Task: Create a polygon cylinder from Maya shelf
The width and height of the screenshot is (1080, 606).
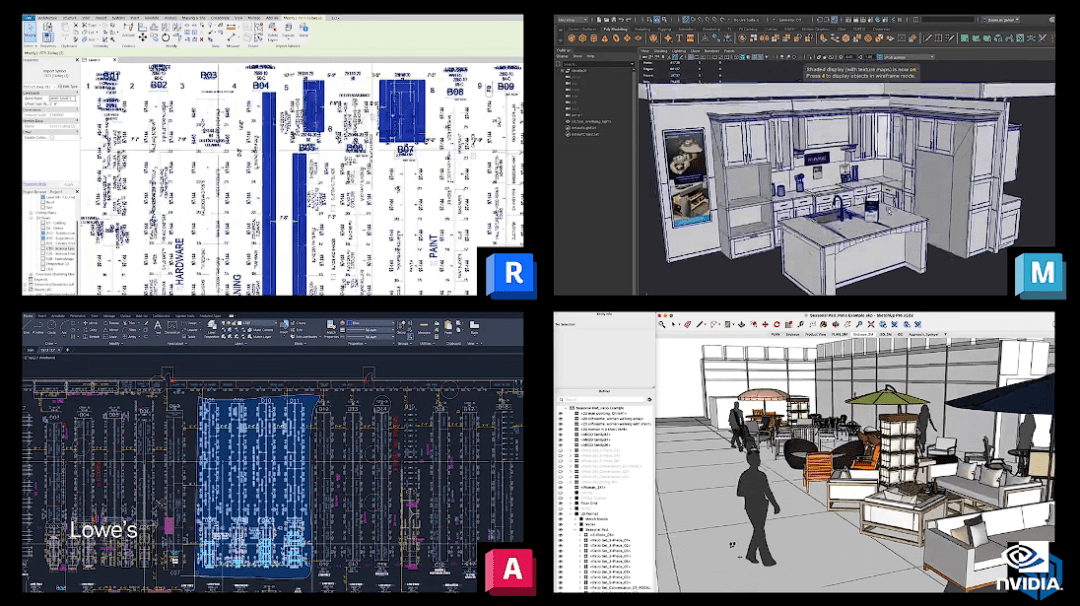Action: 594,38
